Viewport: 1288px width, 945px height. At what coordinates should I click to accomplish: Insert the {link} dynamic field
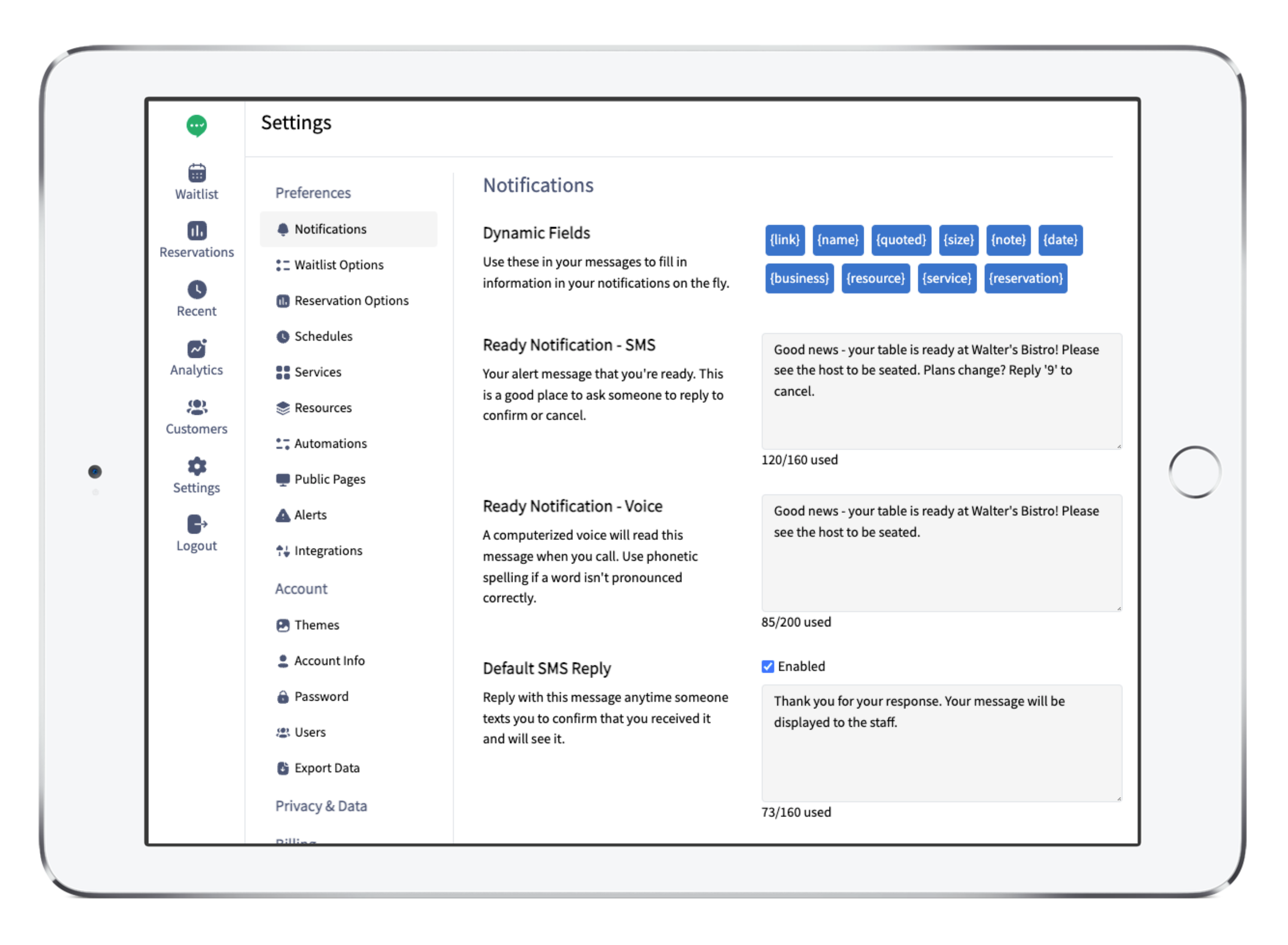(x=784, y=240)
